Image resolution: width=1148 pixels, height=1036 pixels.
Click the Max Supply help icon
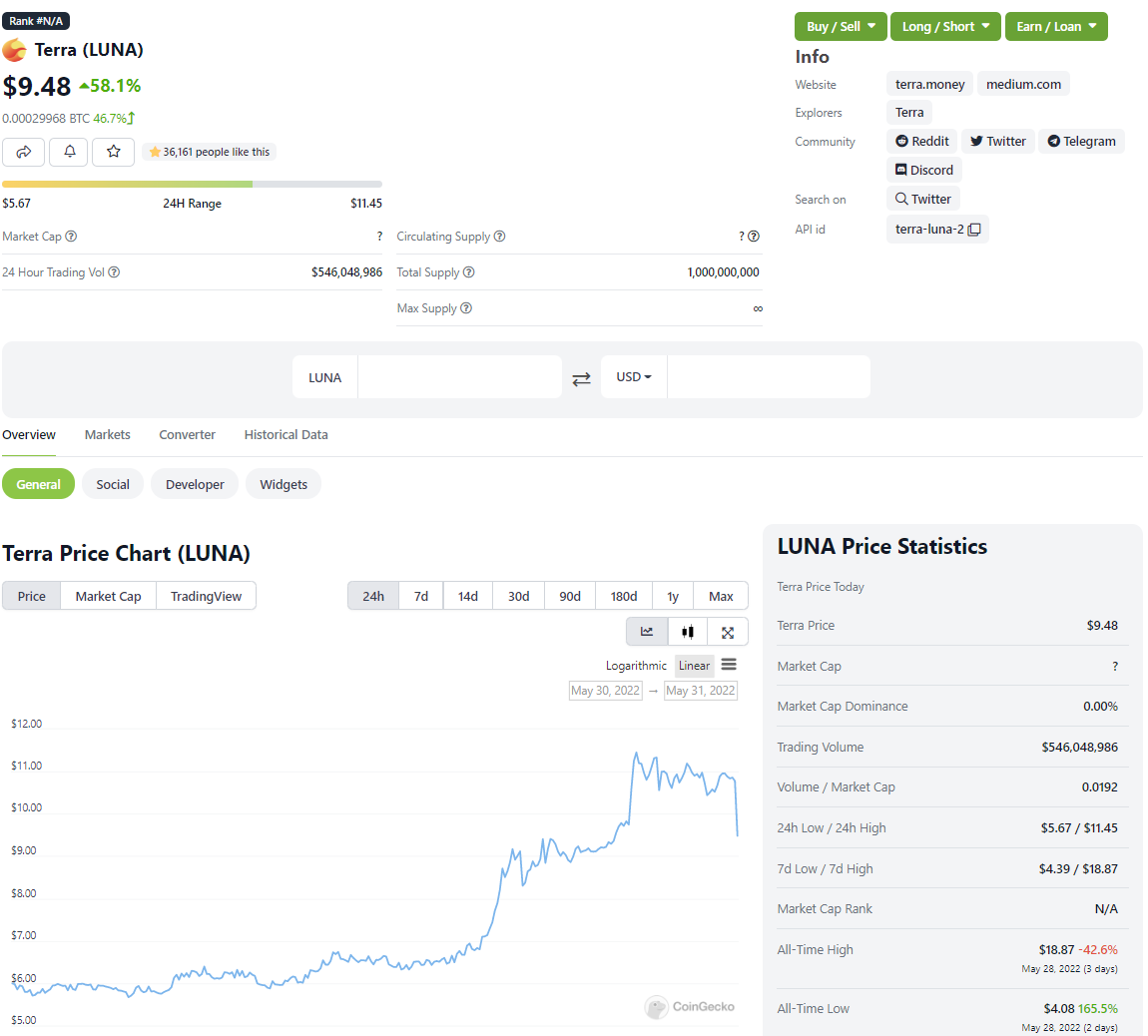(x=465, y=308)
